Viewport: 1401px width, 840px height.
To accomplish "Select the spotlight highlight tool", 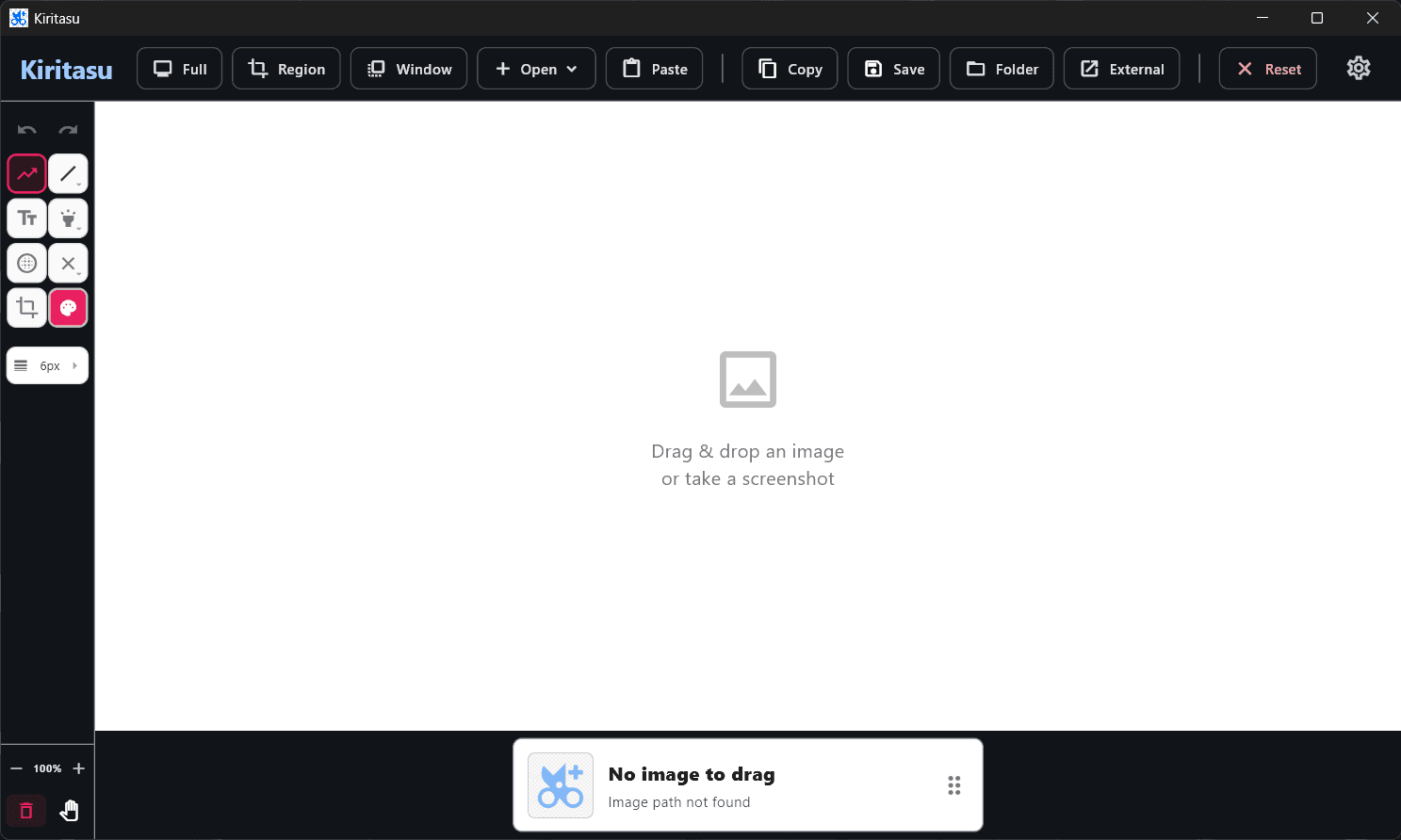I will pyautogui.click(x=68, y=218).
